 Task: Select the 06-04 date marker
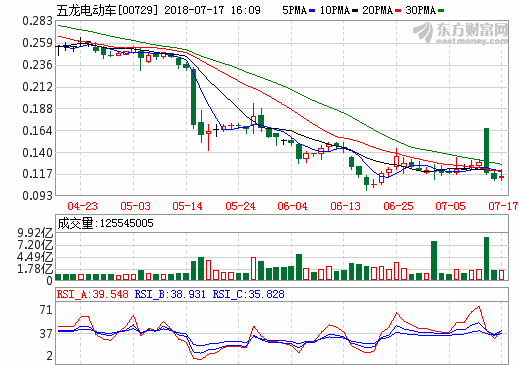click(292, 206)
